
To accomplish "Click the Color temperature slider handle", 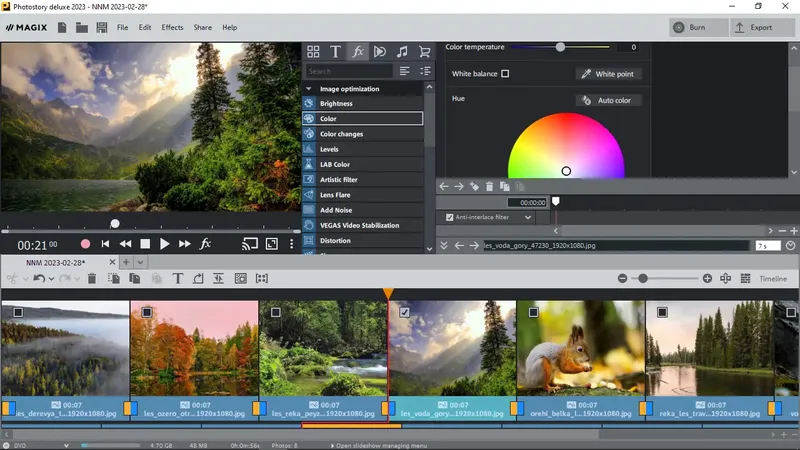I will [560, 47].
